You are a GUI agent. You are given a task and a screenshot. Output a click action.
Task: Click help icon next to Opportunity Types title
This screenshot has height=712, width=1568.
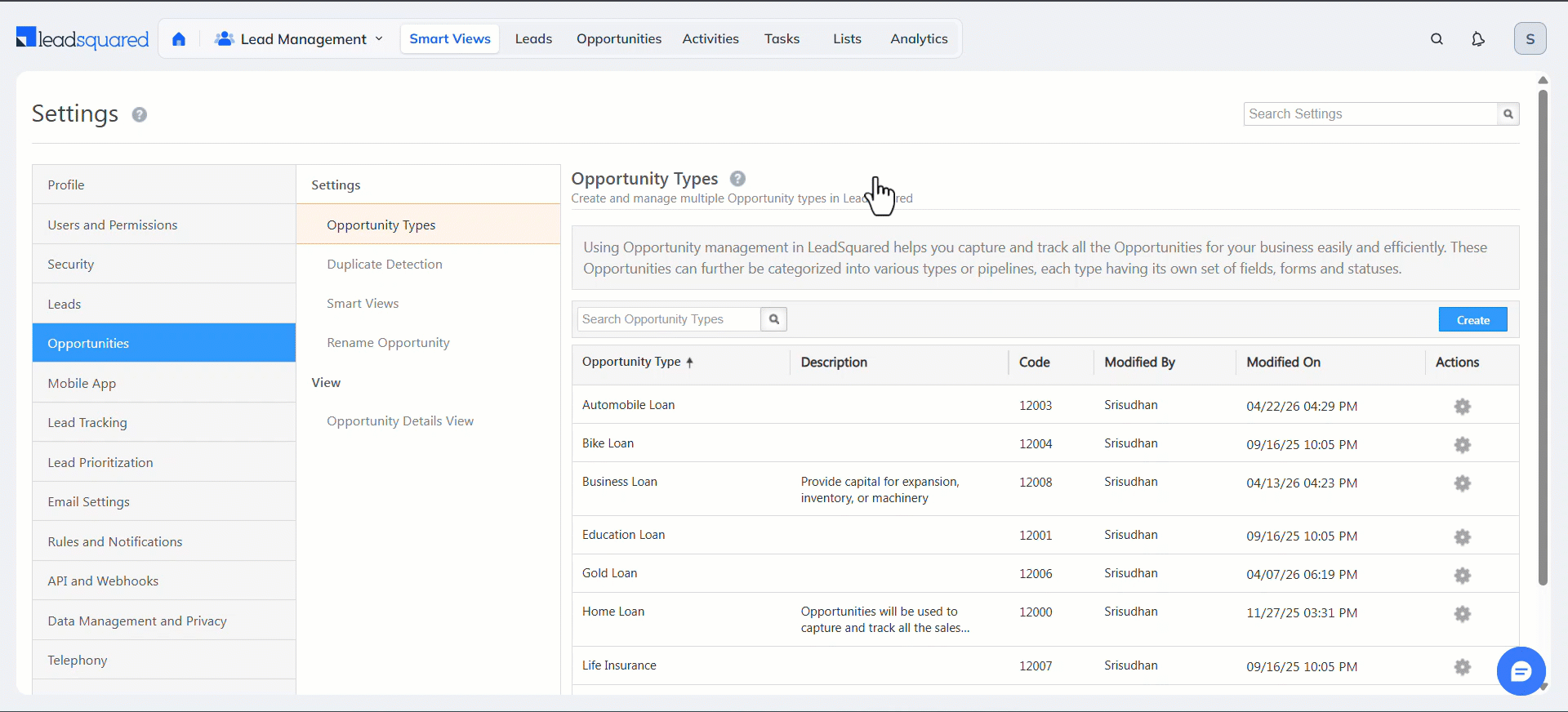(x=737, y=179)
